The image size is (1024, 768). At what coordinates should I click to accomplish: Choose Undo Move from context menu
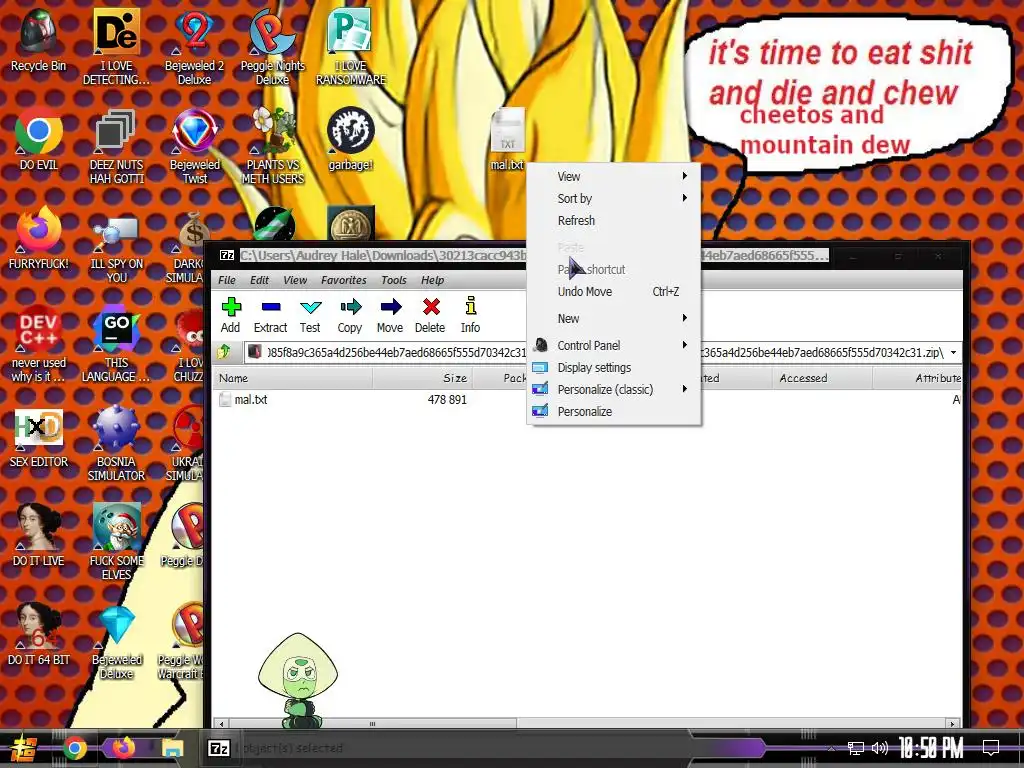point(614,292)
